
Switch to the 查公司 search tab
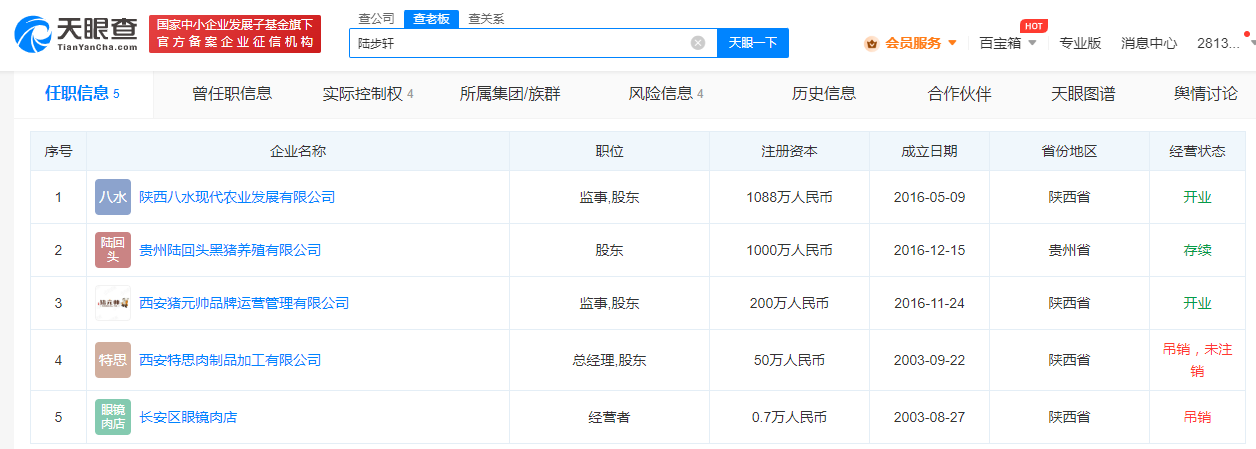point(376,19)
